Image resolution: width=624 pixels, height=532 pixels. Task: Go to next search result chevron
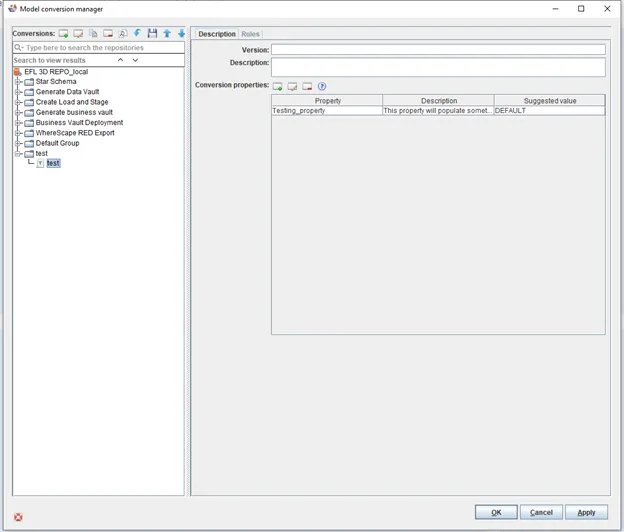pos(135,60)
